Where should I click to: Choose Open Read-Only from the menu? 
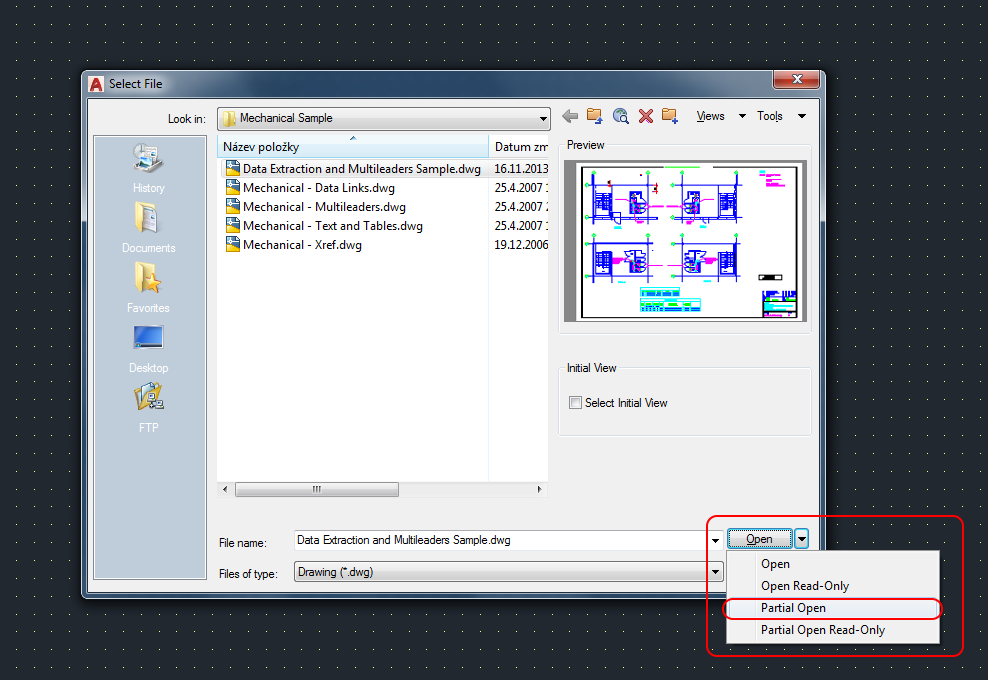click(x=805, y=586)
